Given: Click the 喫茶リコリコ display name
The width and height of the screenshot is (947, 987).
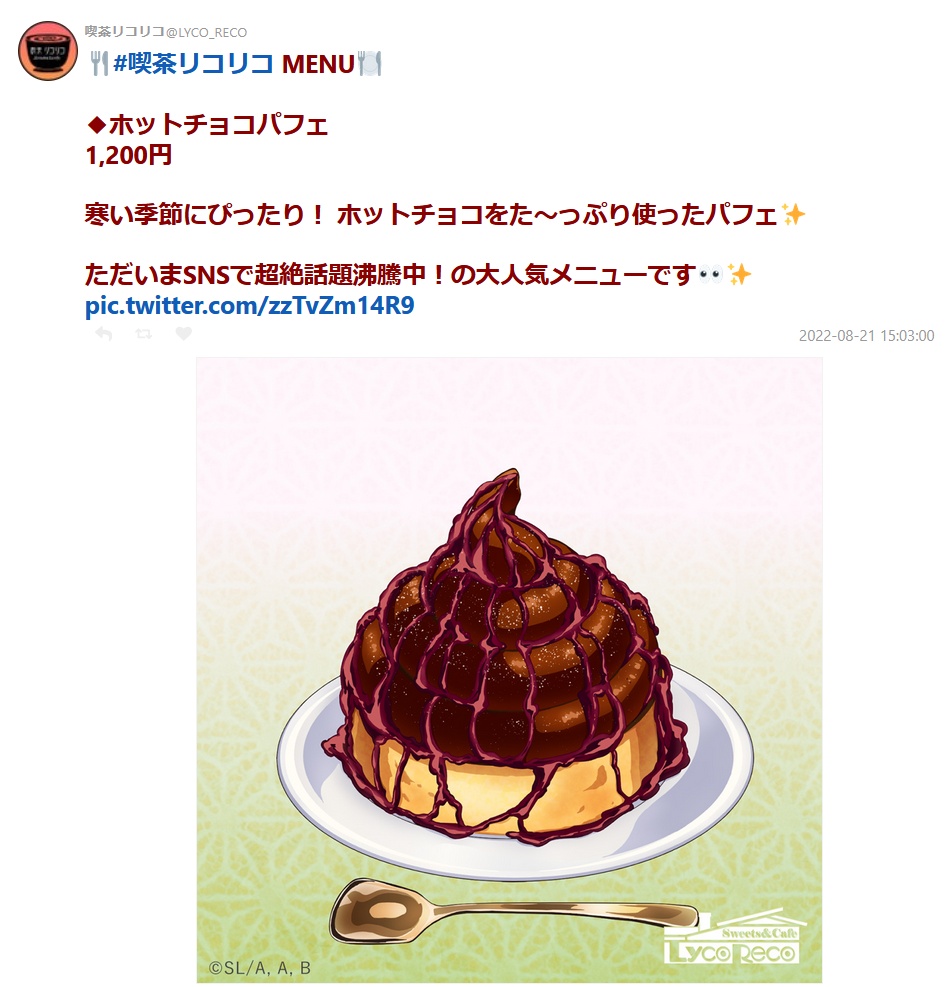Looking at the screenshot, I should [x=125, y=31].
